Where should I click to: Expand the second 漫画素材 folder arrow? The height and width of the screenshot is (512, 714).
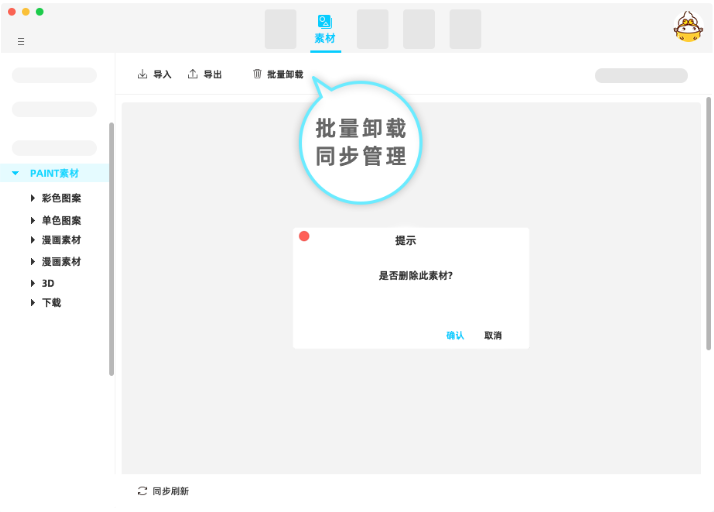[x=33, y=261]
